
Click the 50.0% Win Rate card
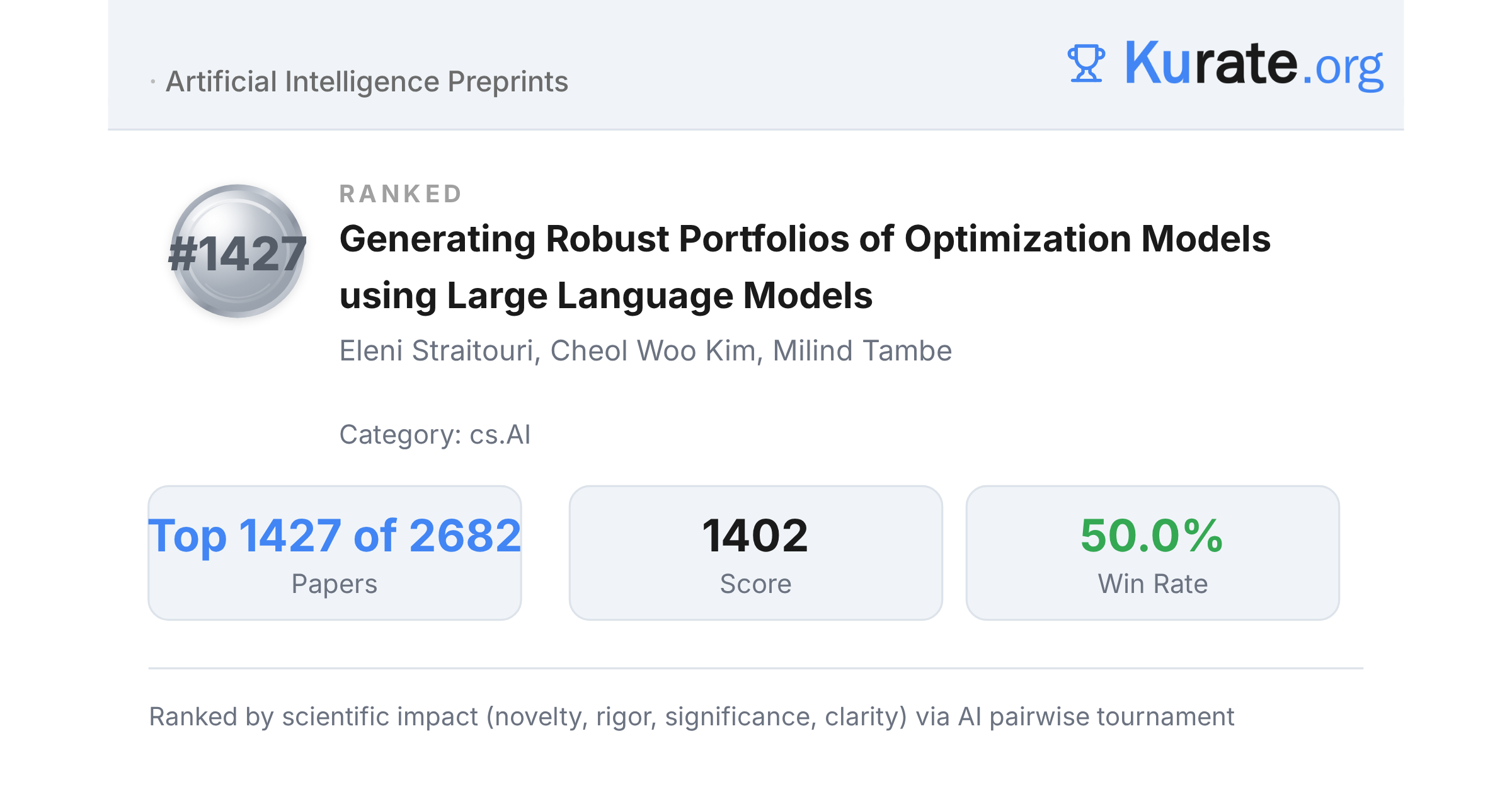[1152, 553]
